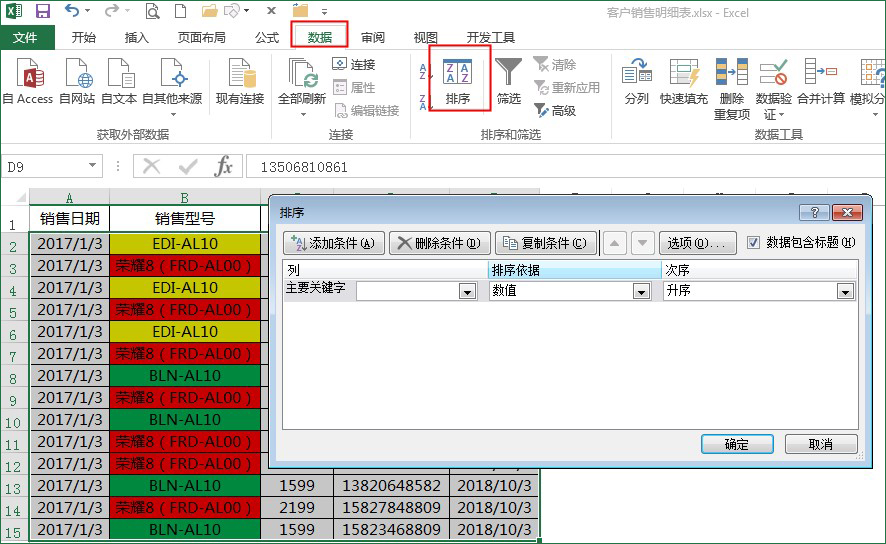The width and height of the screenshot is (886, 544).
Task: Click 快速填充 flash fill
Action: pos(684,81)
